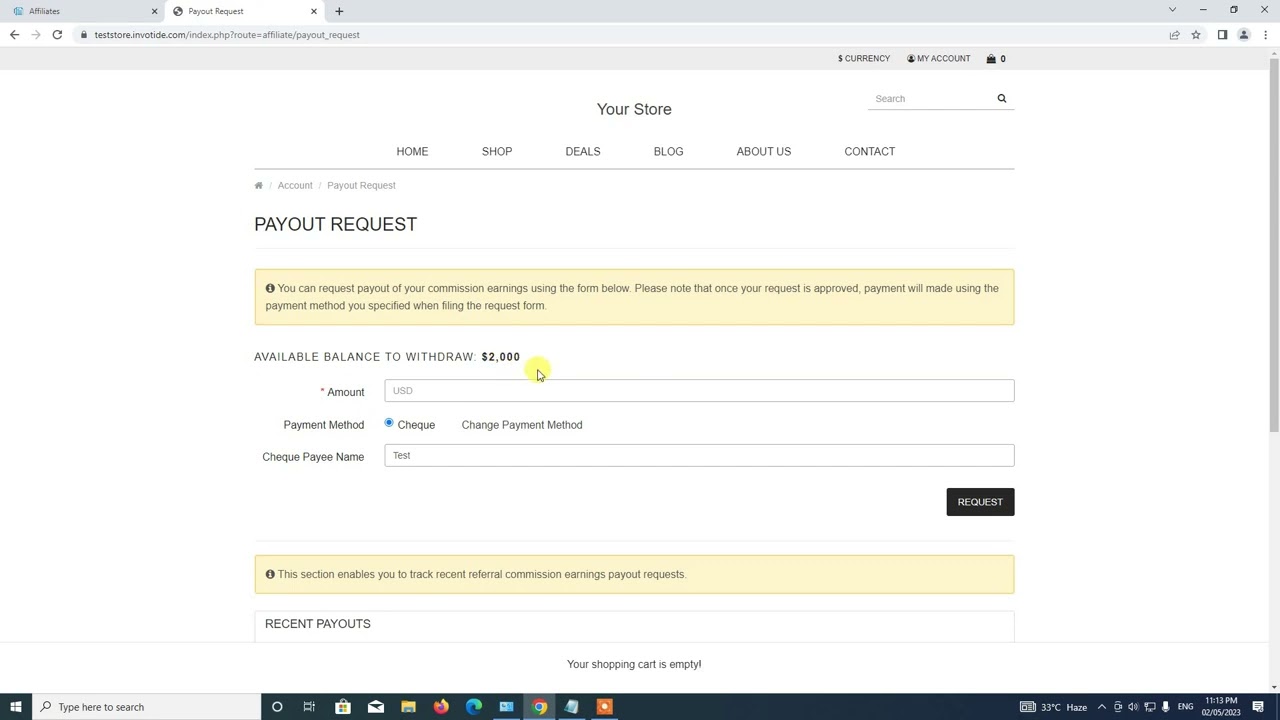The width and height of the screenshot is (1280, 720).
Task: Open the Mail app on taskbar
Action: (x=376, y=707)
